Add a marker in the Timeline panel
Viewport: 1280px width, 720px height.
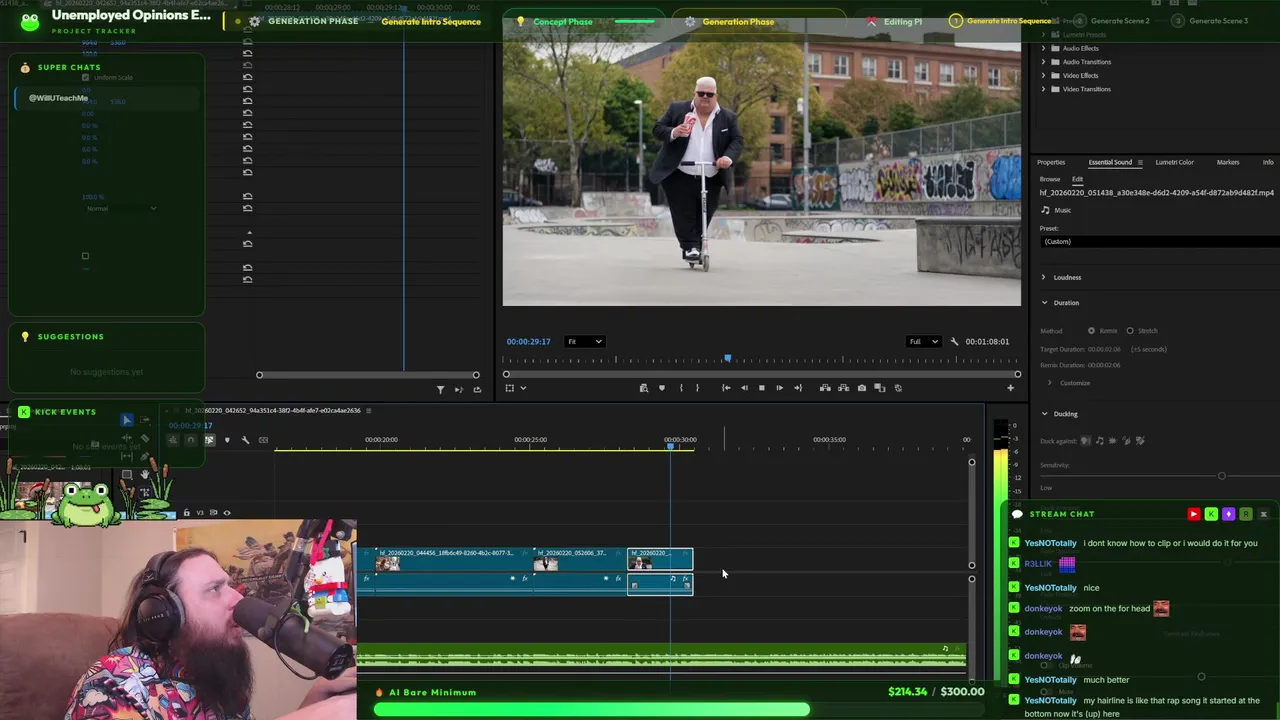pos(227,440)
